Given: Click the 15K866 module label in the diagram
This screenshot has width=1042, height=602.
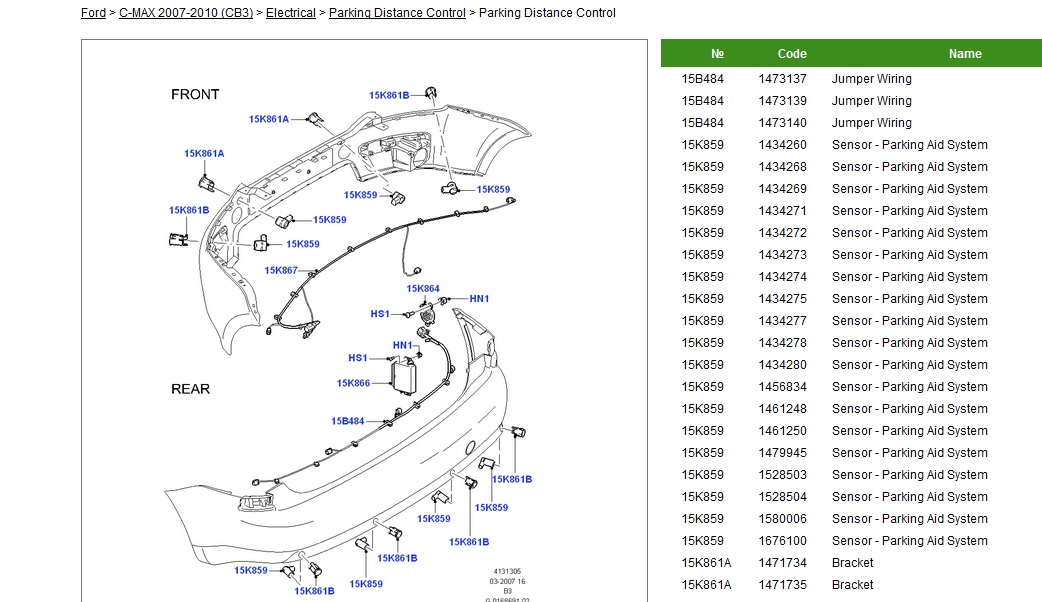Looking at the screenshot, I should [x=353, y=383].
